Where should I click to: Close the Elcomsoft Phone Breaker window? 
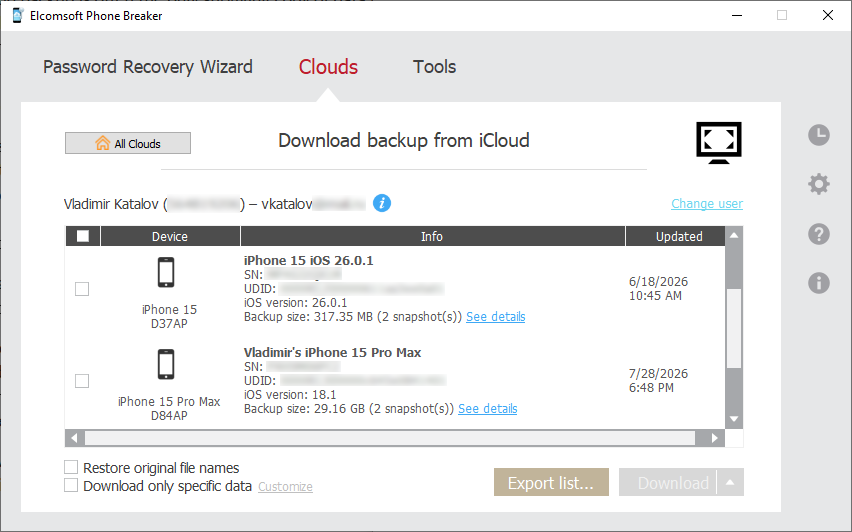pos(828,15)
